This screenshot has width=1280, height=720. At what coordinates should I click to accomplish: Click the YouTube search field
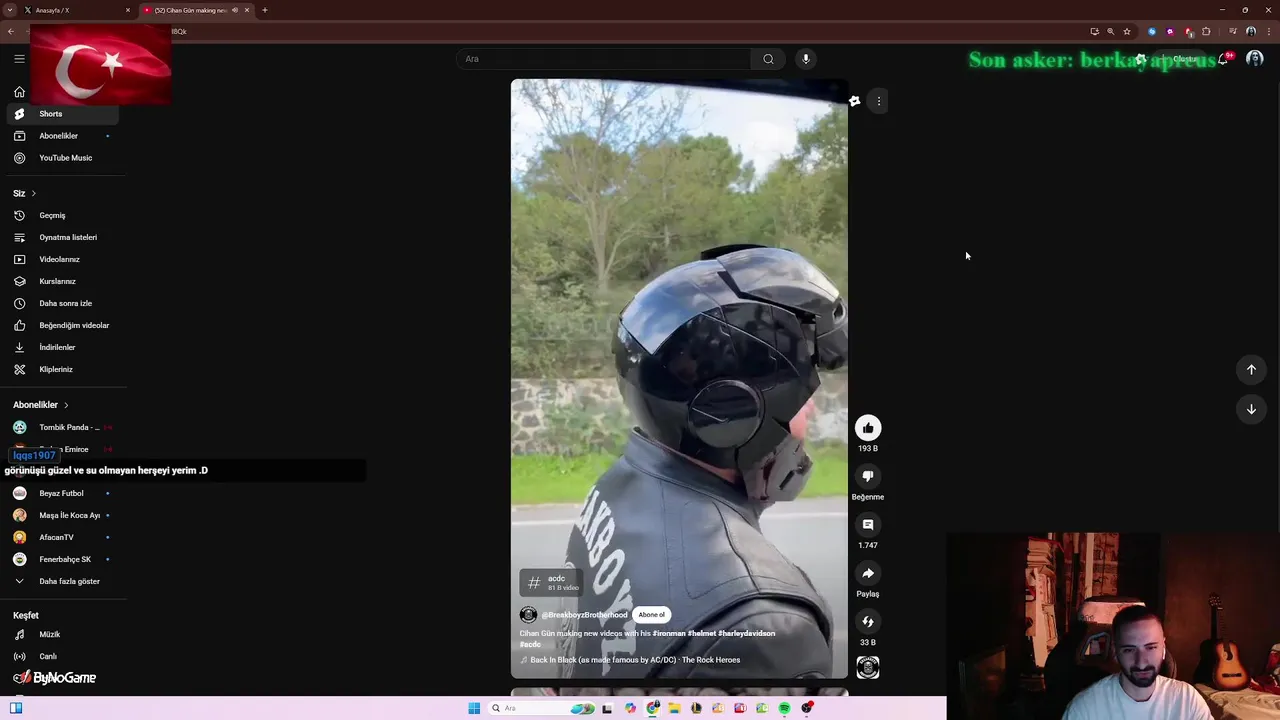603,59
